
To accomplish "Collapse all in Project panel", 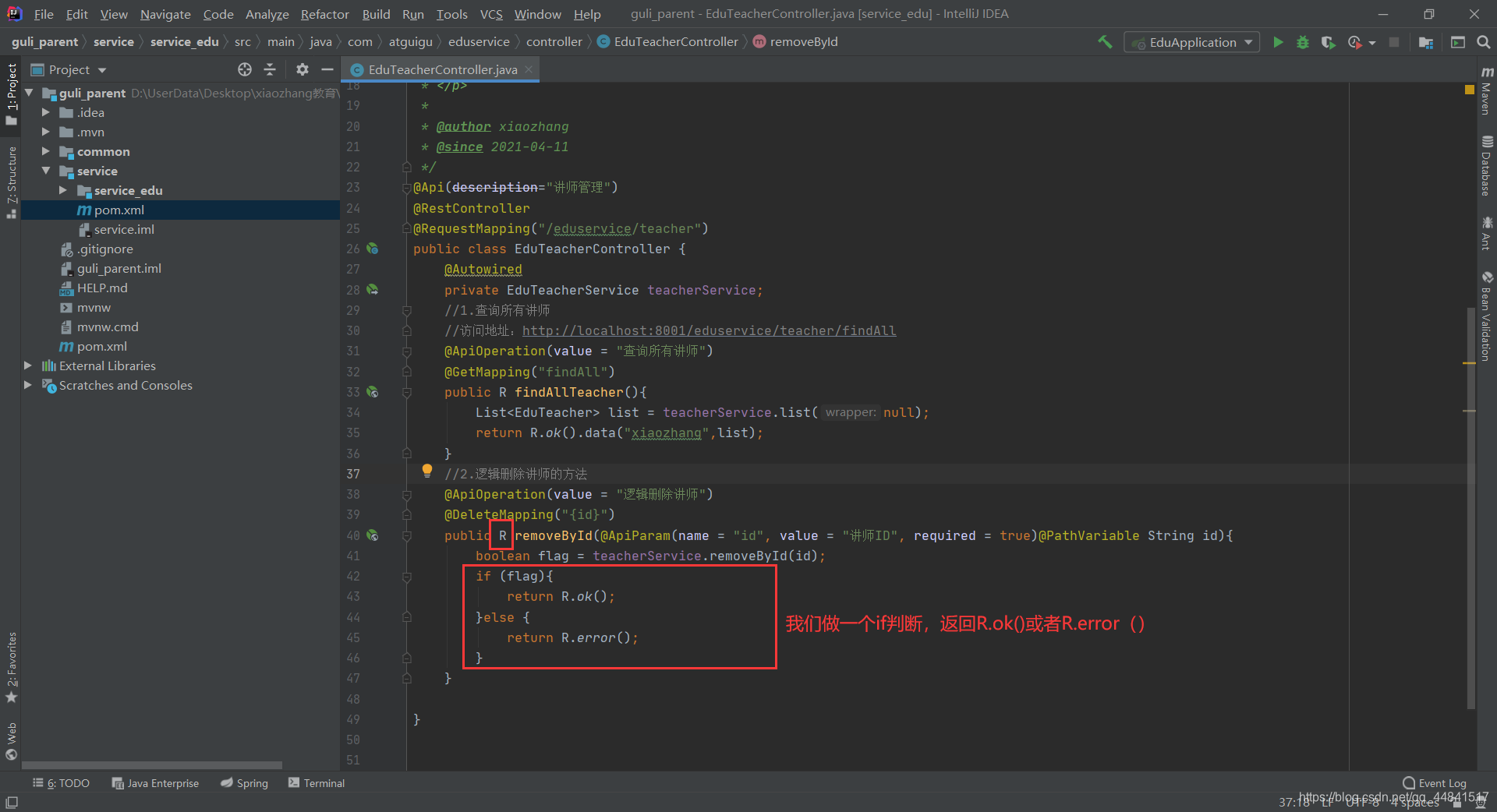I will point(270,69).
